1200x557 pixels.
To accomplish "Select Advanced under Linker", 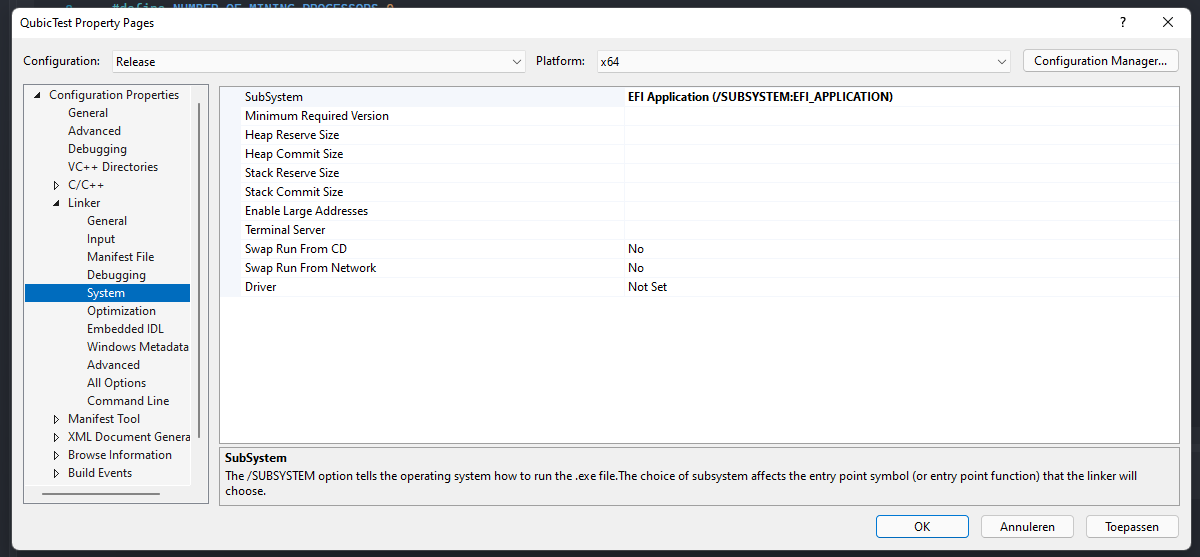I will 113,365.
